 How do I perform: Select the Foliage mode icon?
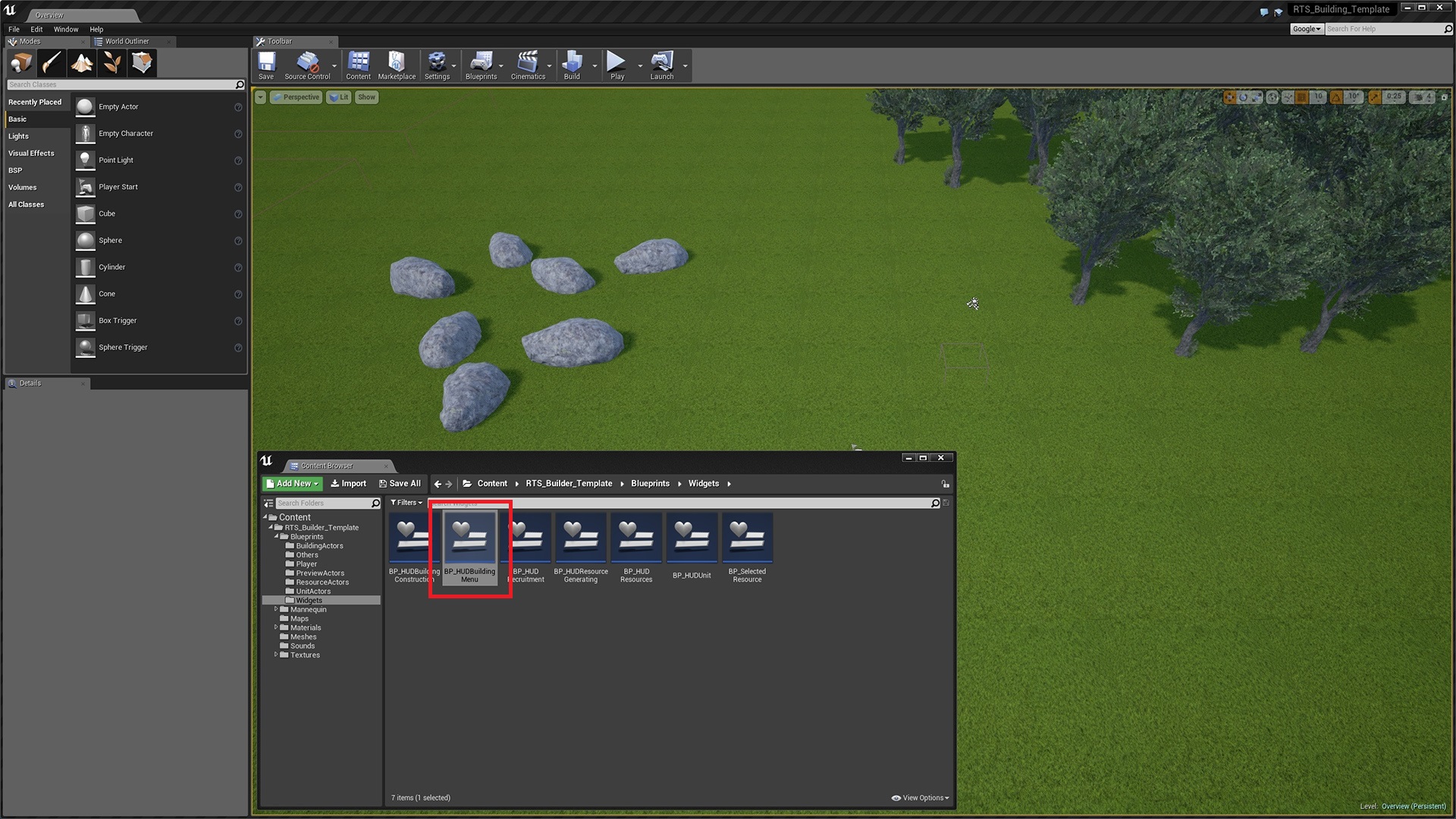(112, 63)
